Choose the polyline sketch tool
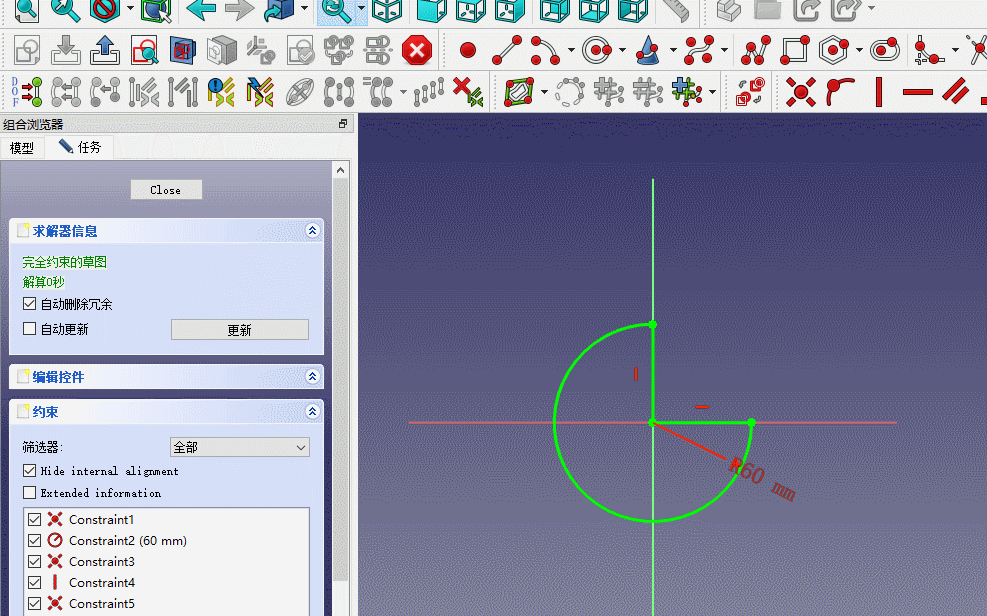 click(x=755, y=50)
